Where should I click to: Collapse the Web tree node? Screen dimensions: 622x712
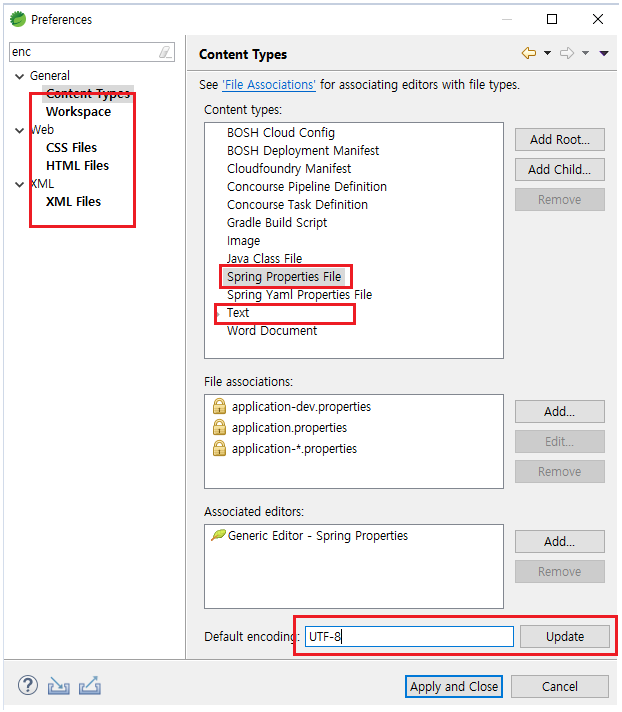tap(20, 131)
